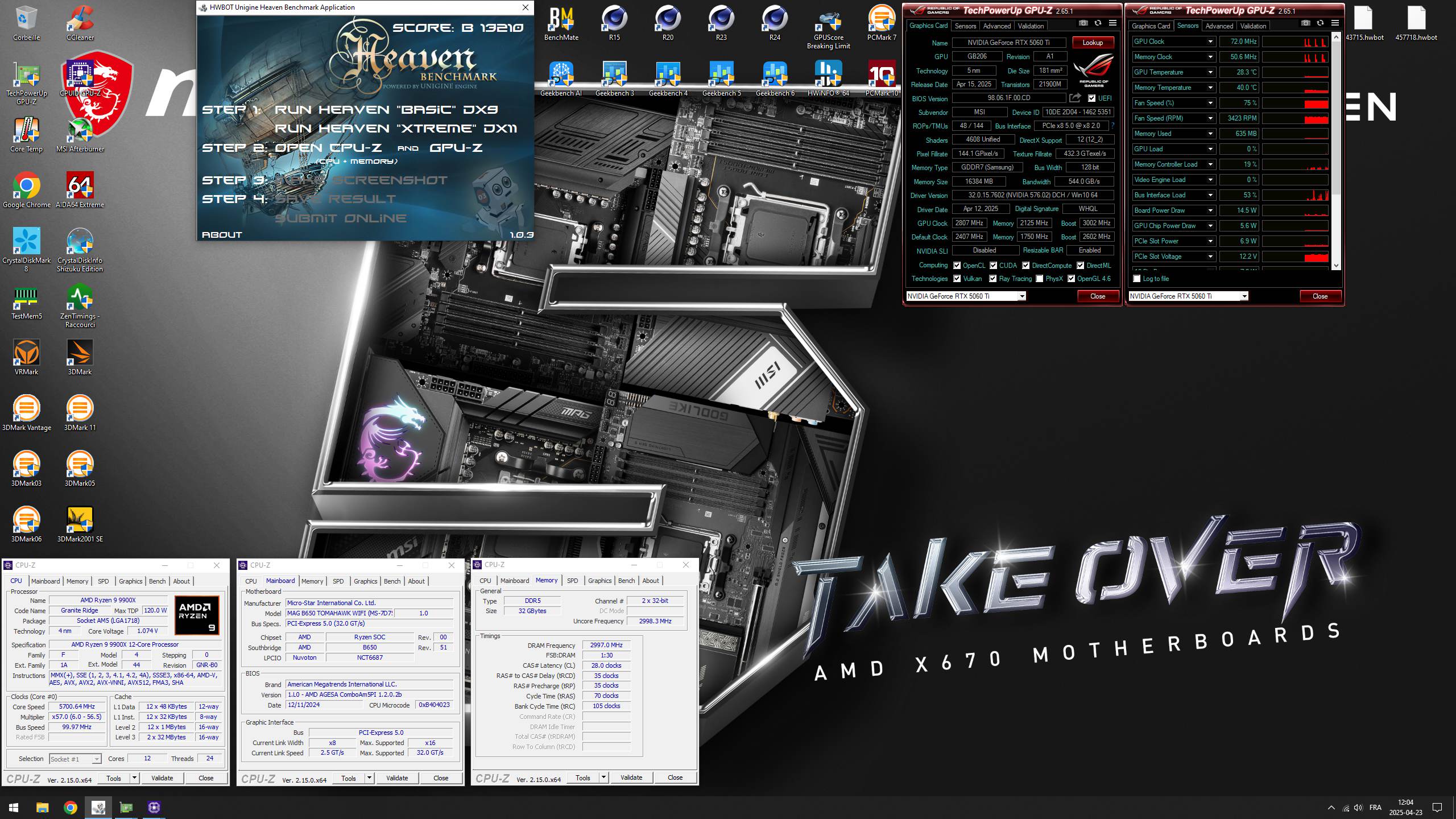Screen dimensions: 1456x819
Task: Open GPU selector dropdown in GPU-Z Sensors window
Action: point(1244,296)
